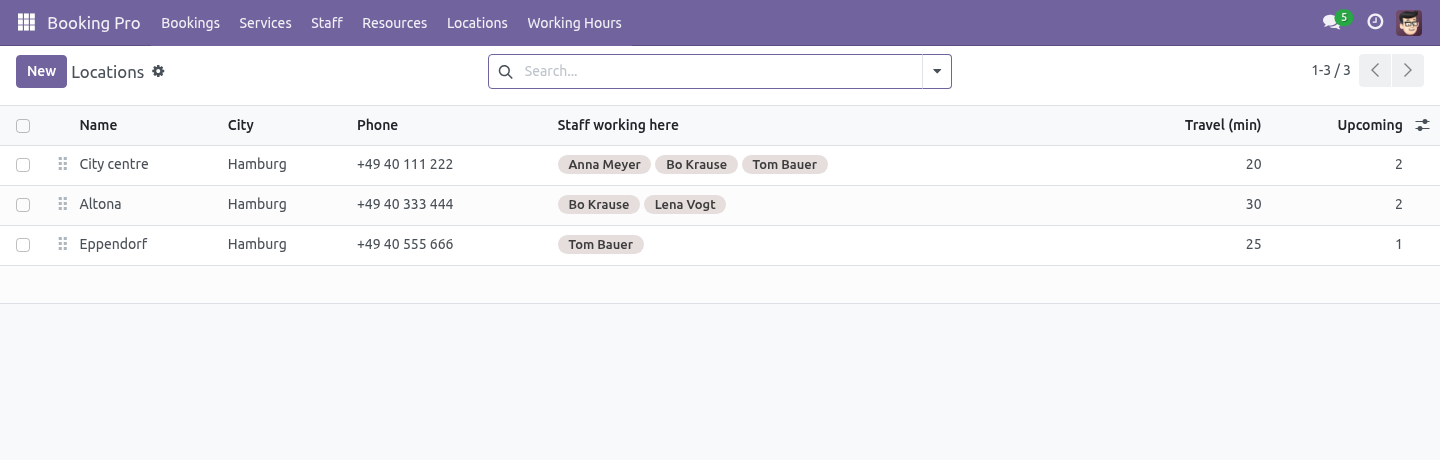This screenshot has width=1440, height=460.
Task: Click the Staff working here header
Action: (618, 125)
